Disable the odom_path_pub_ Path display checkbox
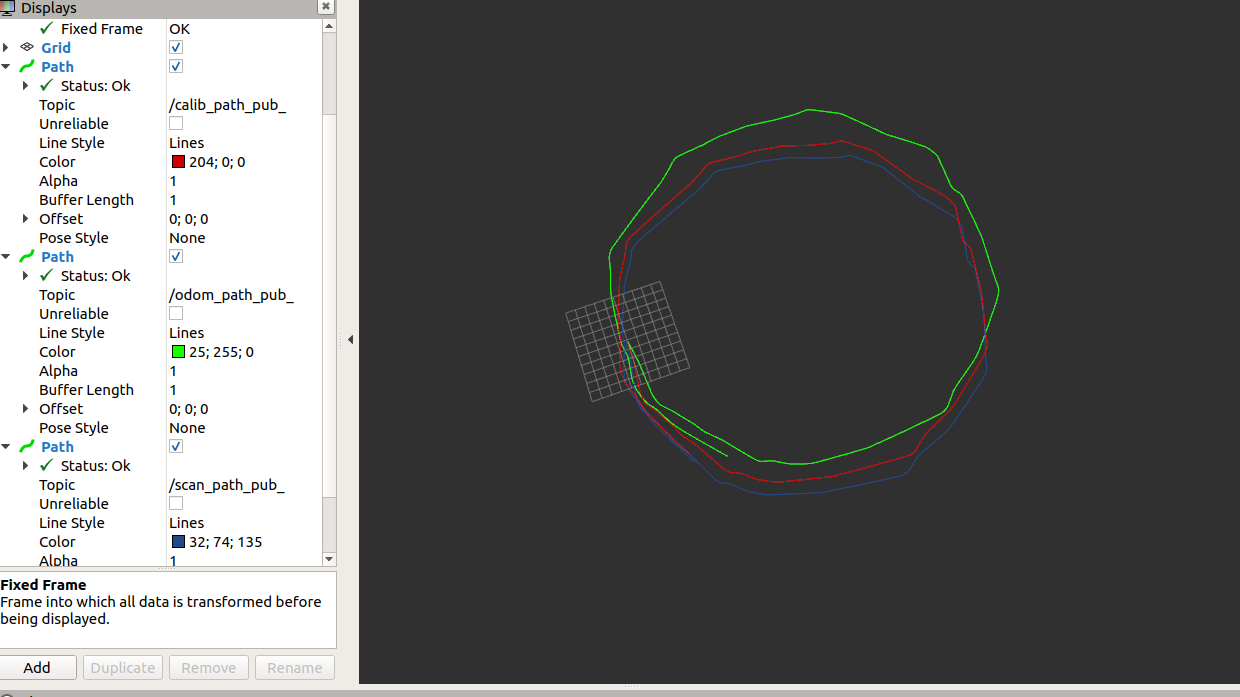This screenshot has height=697, width=1240. (176, 256)
